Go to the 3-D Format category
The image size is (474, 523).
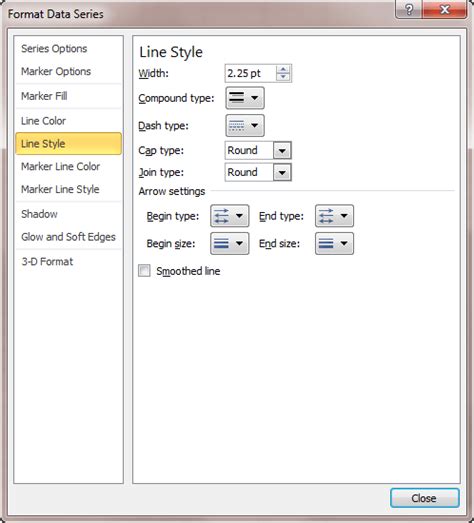[x=68, y=262]
